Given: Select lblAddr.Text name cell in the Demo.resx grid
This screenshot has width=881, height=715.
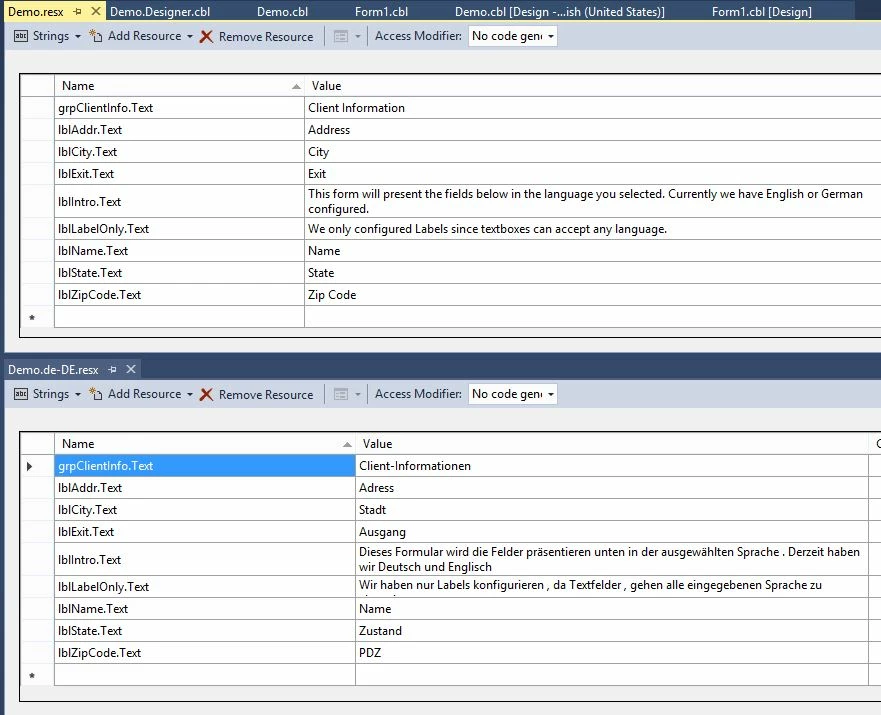Looking at the screenshot, I should point(179,130).
